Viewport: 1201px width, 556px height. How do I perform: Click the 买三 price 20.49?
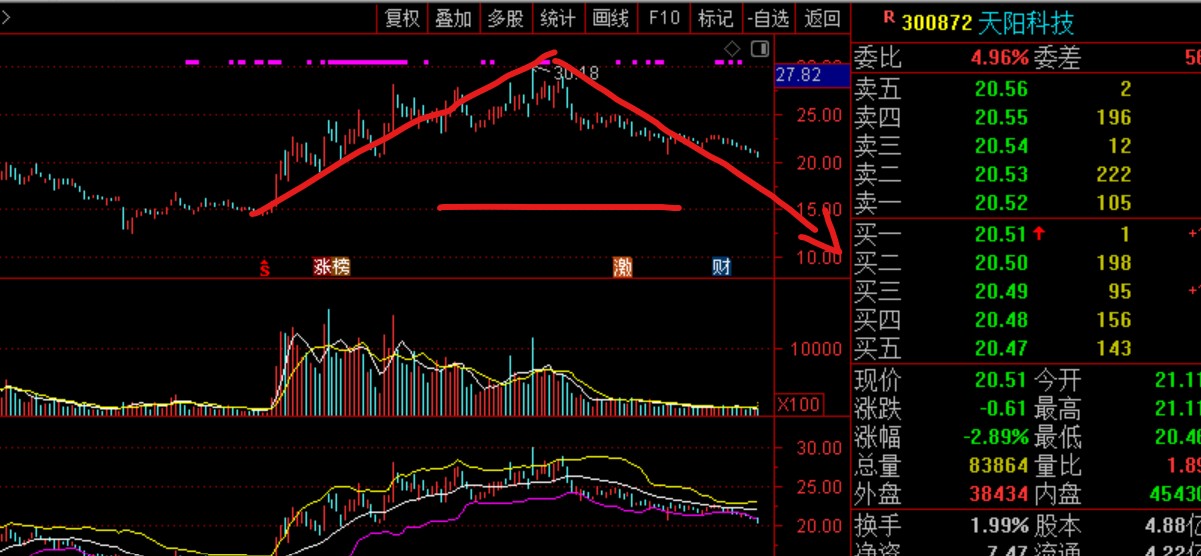(1001, 292)
